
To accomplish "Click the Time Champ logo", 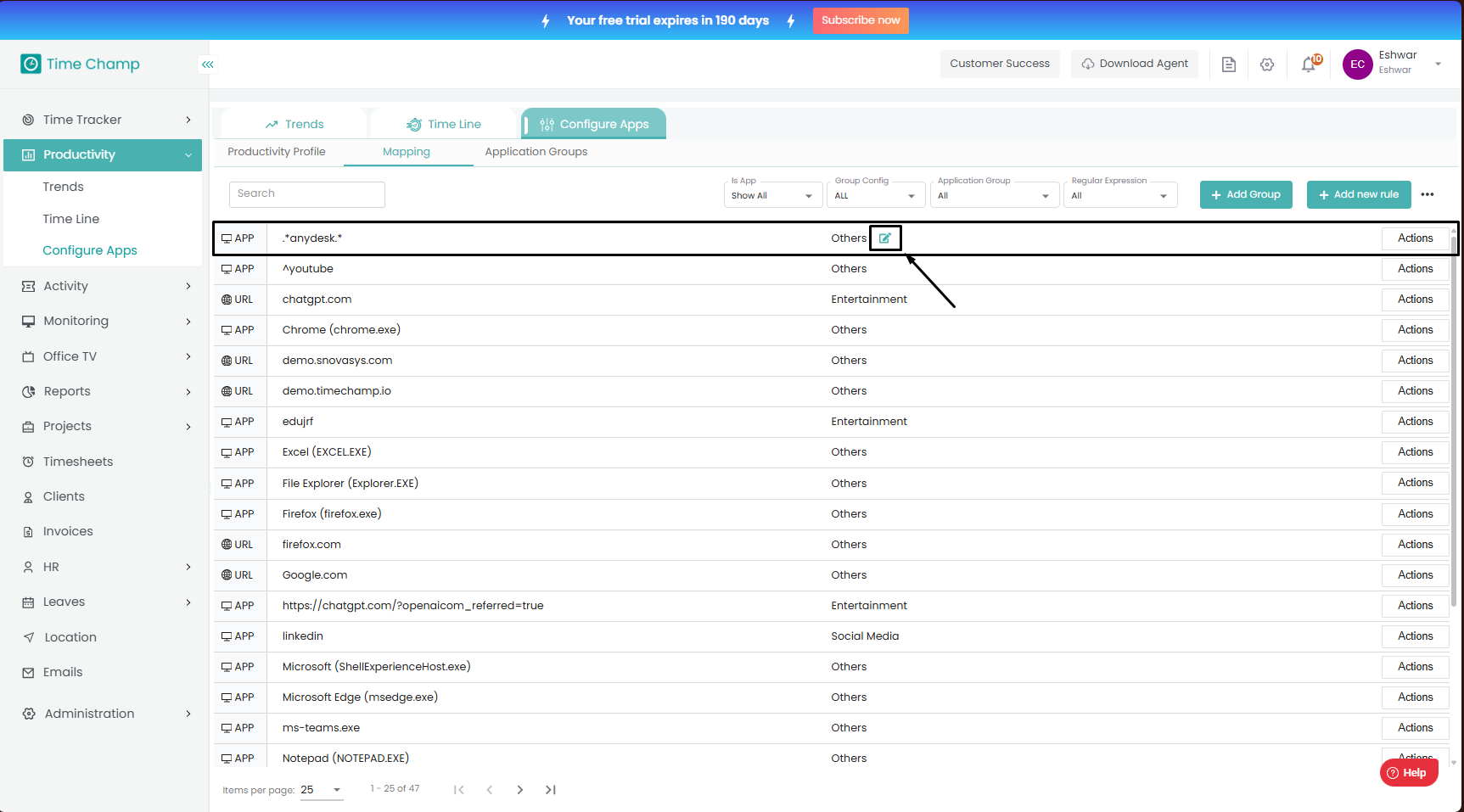I will 80,64.
